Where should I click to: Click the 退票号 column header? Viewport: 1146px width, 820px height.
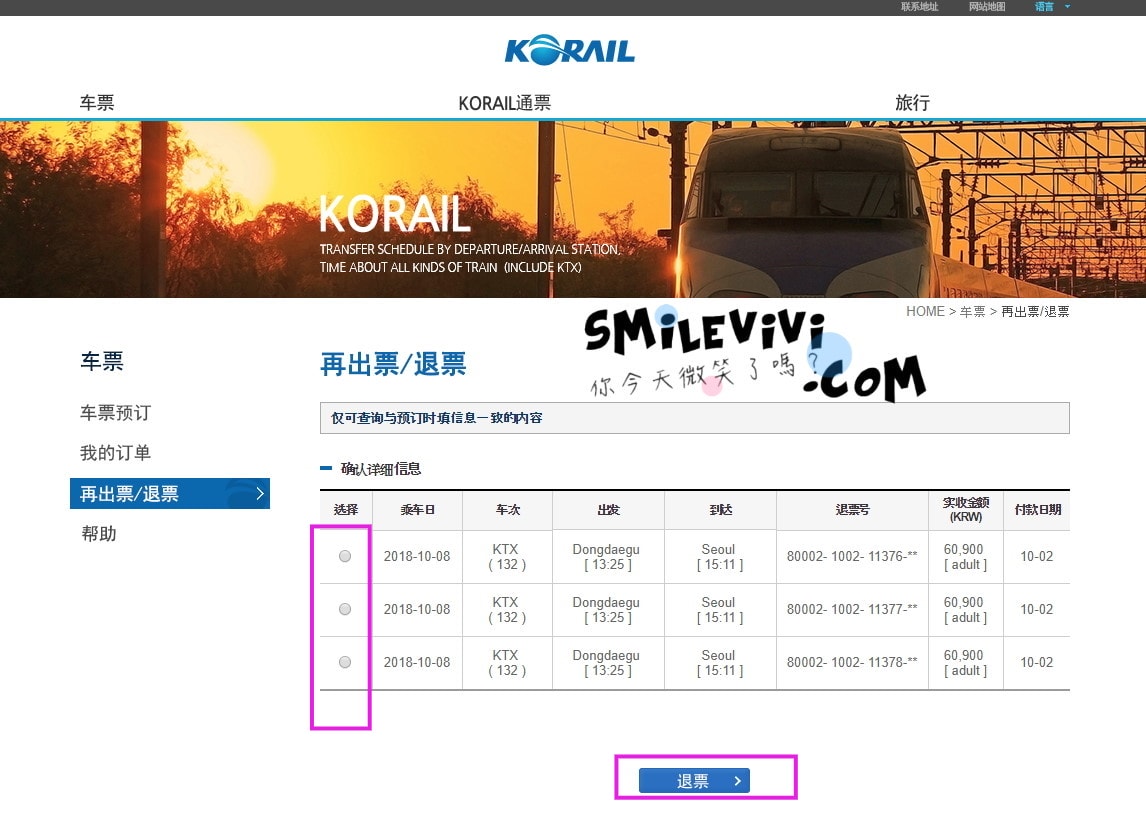pyautogui.click(x=852, y=509)
